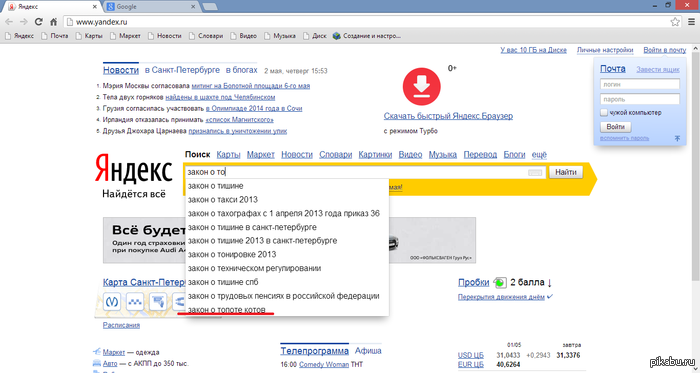Open Личные настройки link
The width and height of the screenshot is (700, 373).
(605, 50)
